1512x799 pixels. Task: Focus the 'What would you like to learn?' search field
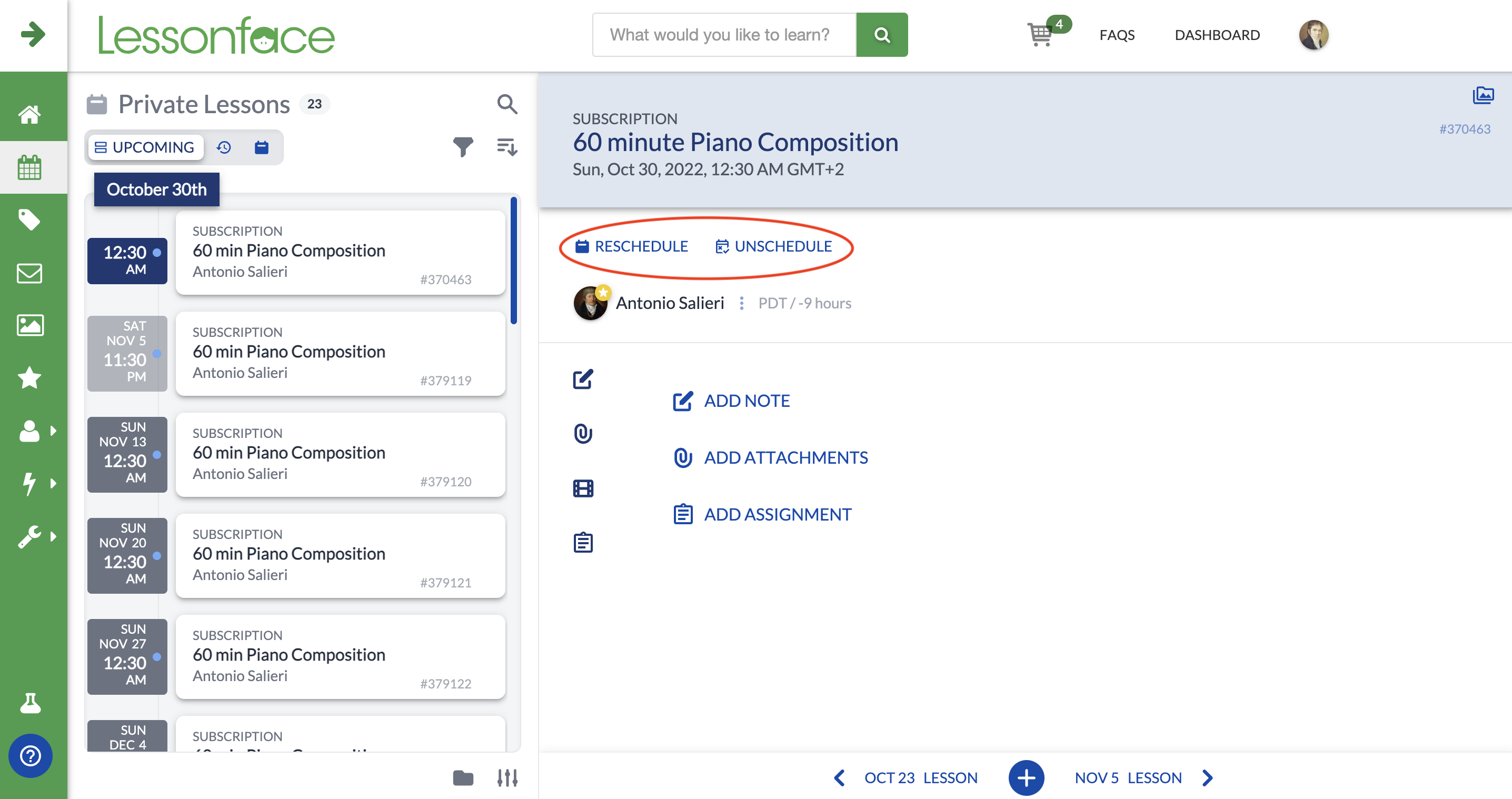[x=724, y=35]
